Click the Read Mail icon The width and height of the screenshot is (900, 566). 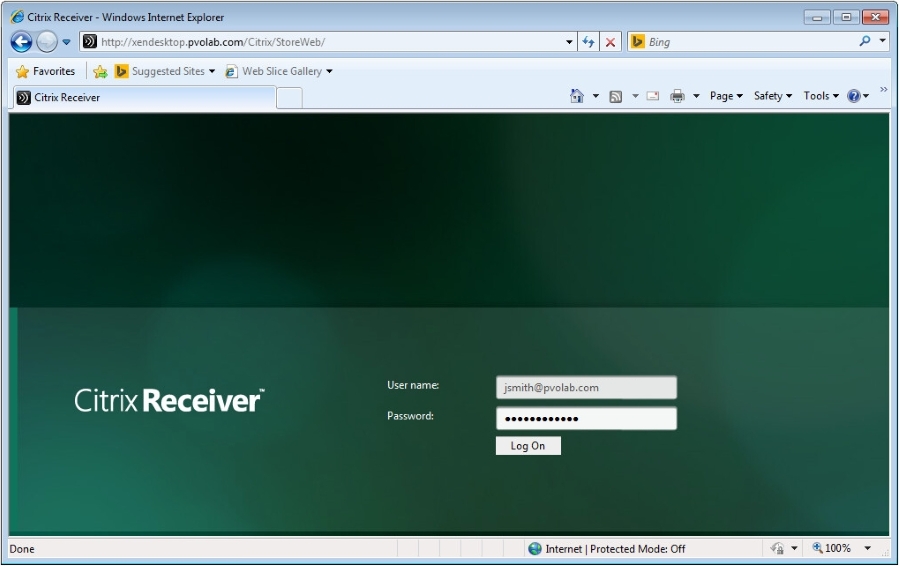point(653,96)
